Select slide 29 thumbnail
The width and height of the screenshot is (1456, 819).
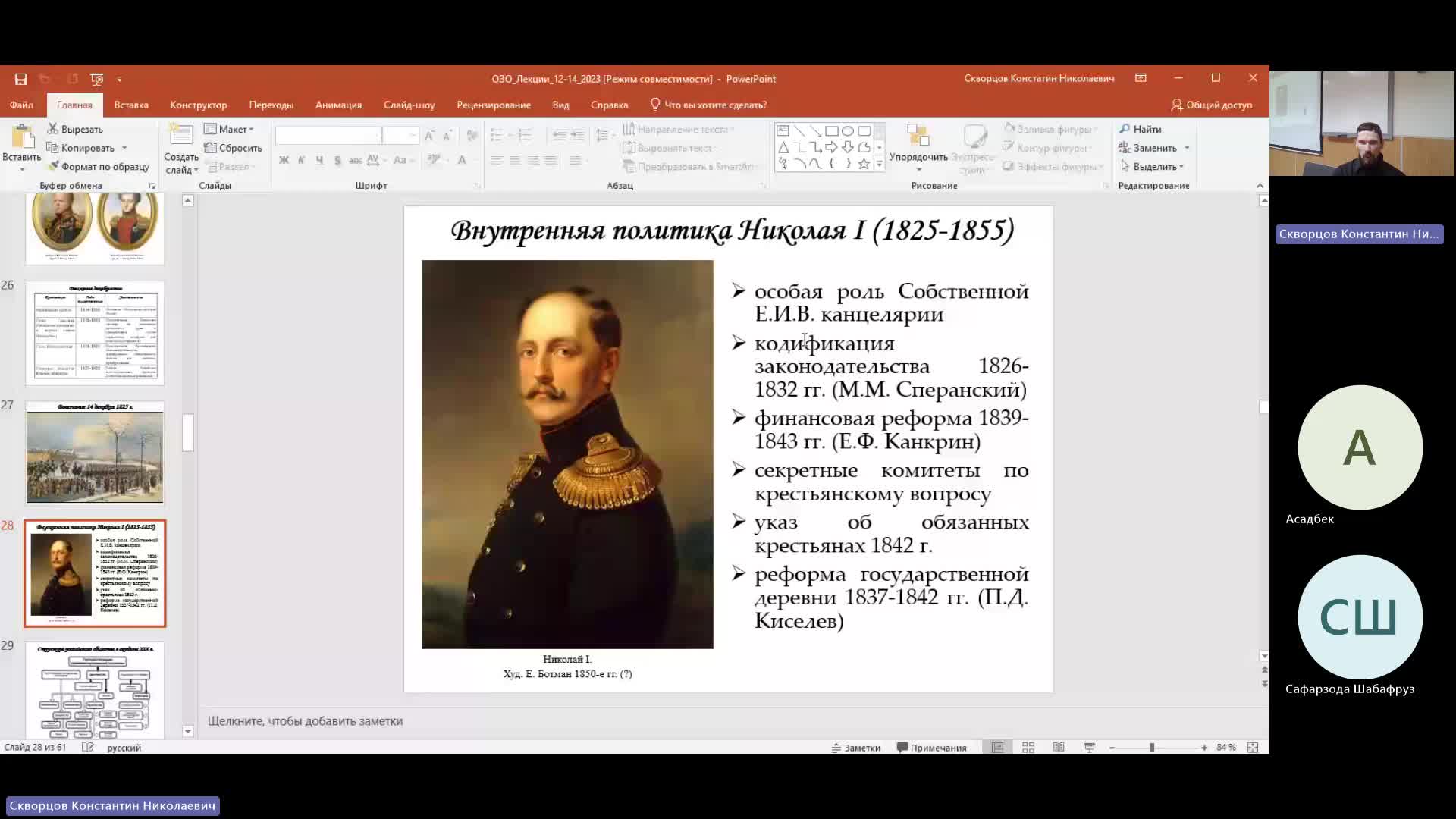click(95, 690)
